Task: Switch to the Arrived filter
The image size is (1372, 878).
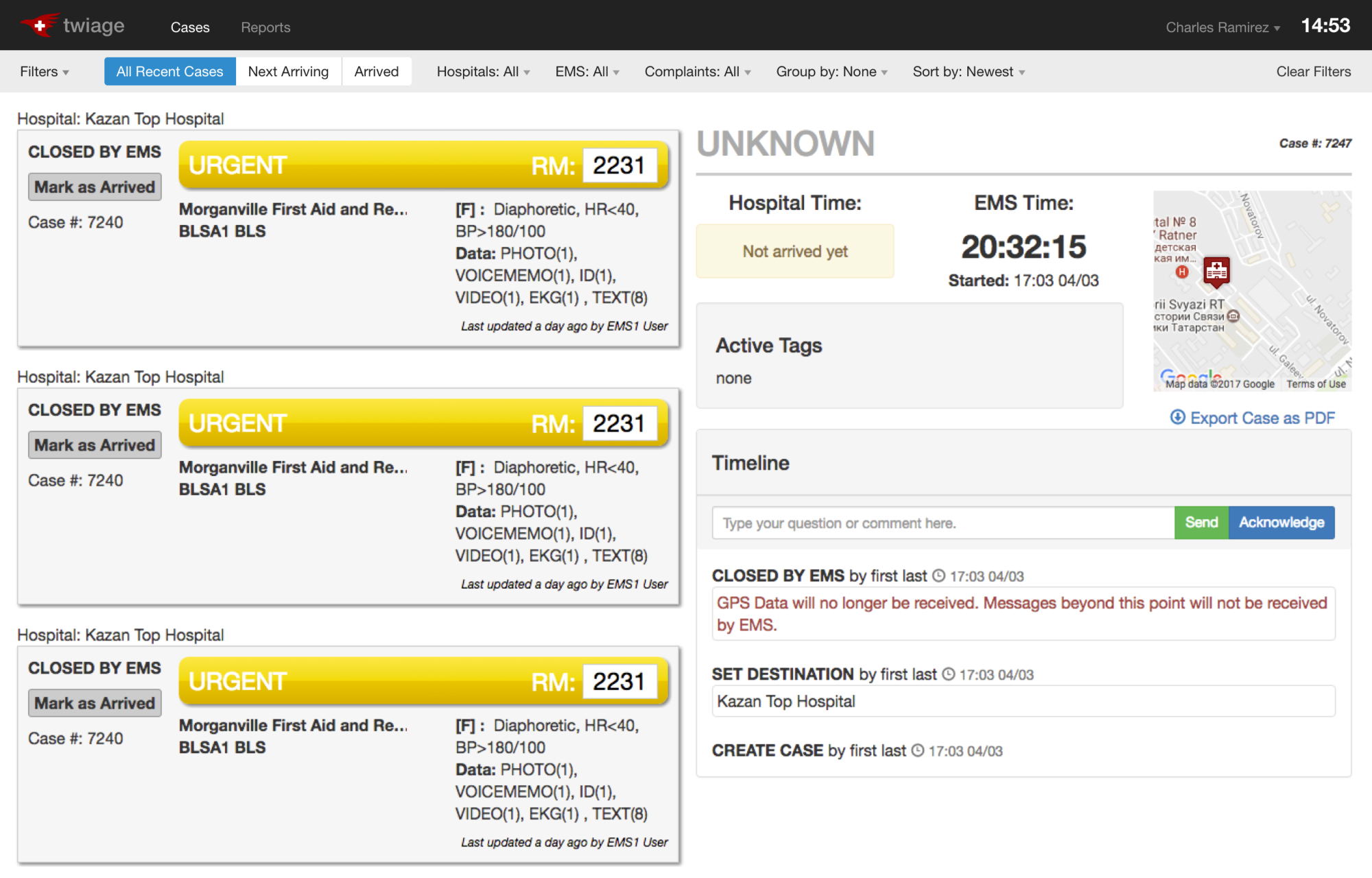Action: [376, 71]
